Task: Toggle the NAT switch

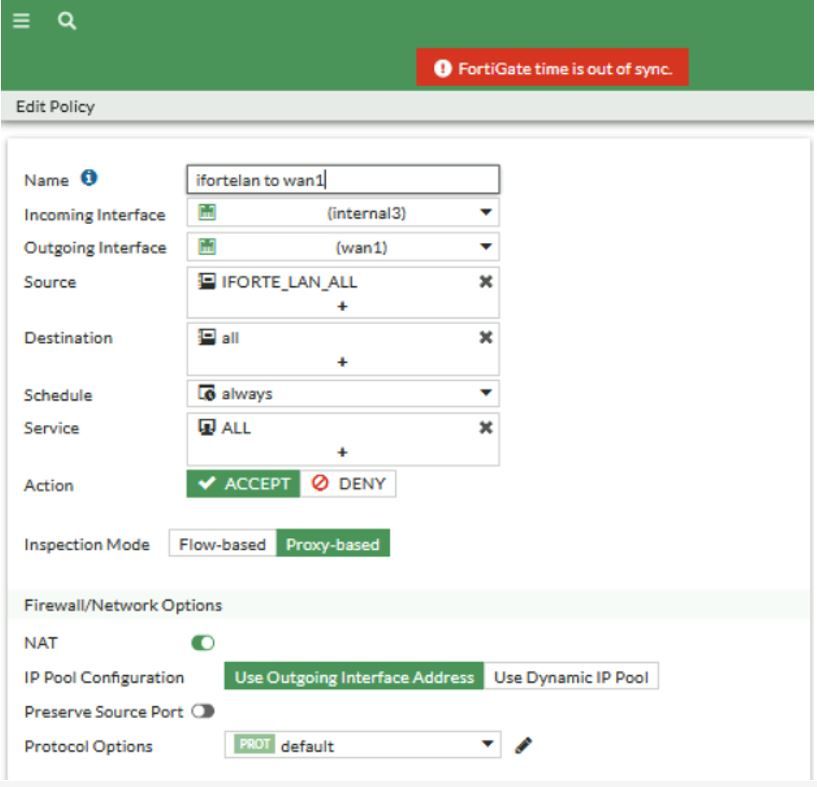Action: (203, 643)
